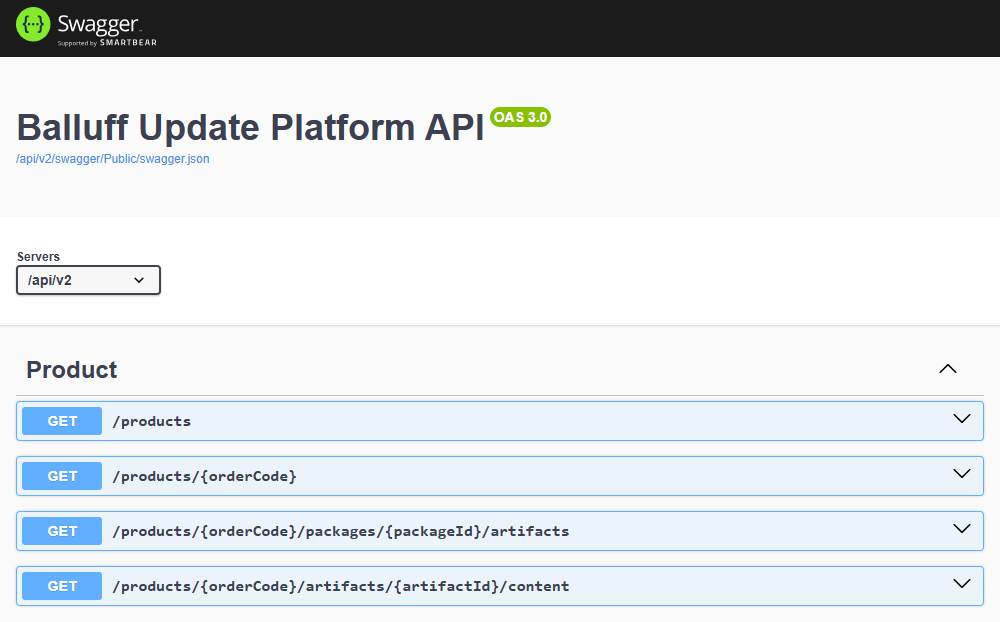The height and width of the screenshot is (622, 1000).
Task: Click the GET badge for /products
Action: tap(62, 421)
